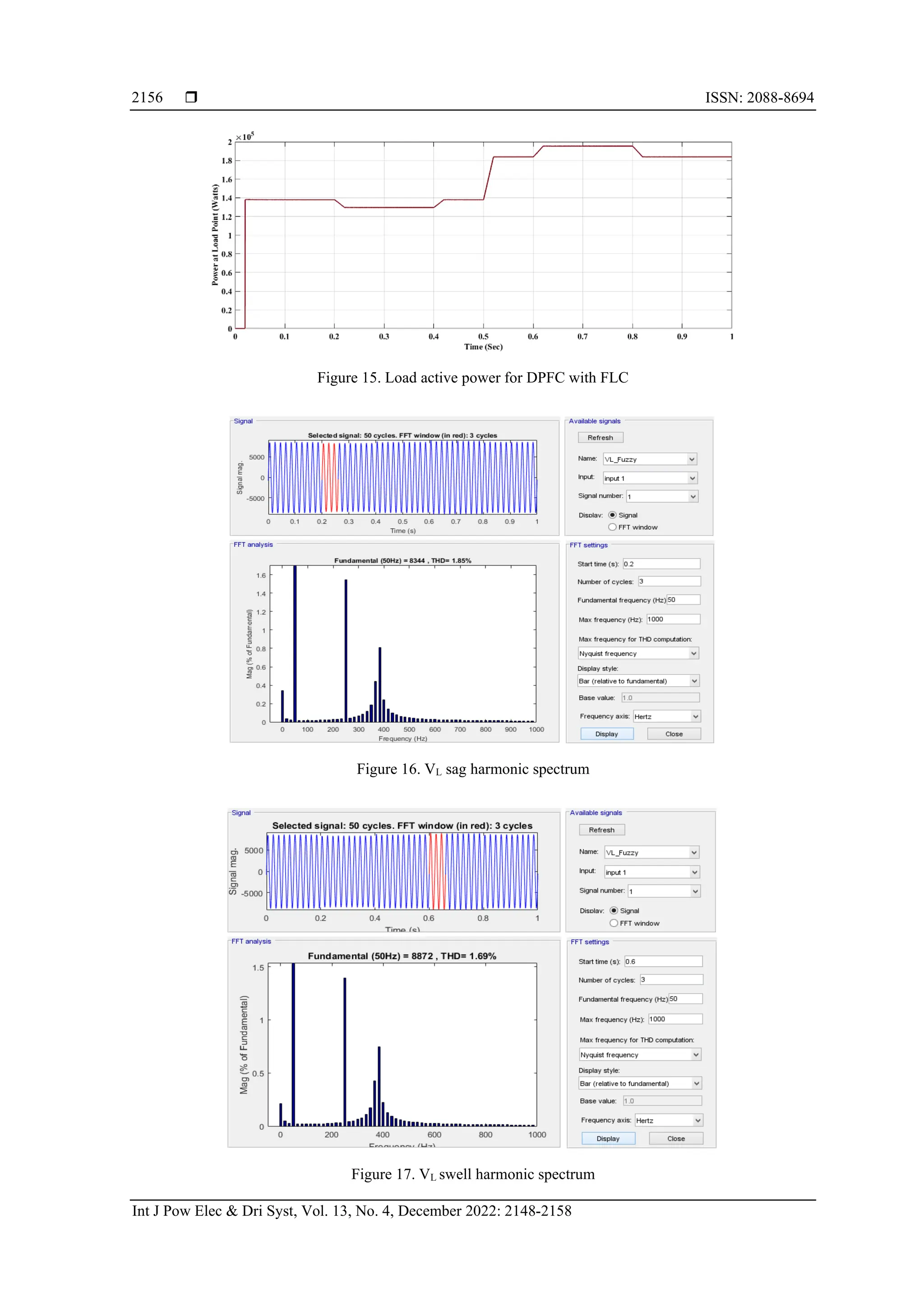Select FFT window radio button in Figure 16
The height and width of the screenshot is (1307, 924).
(x=613, y=527)
